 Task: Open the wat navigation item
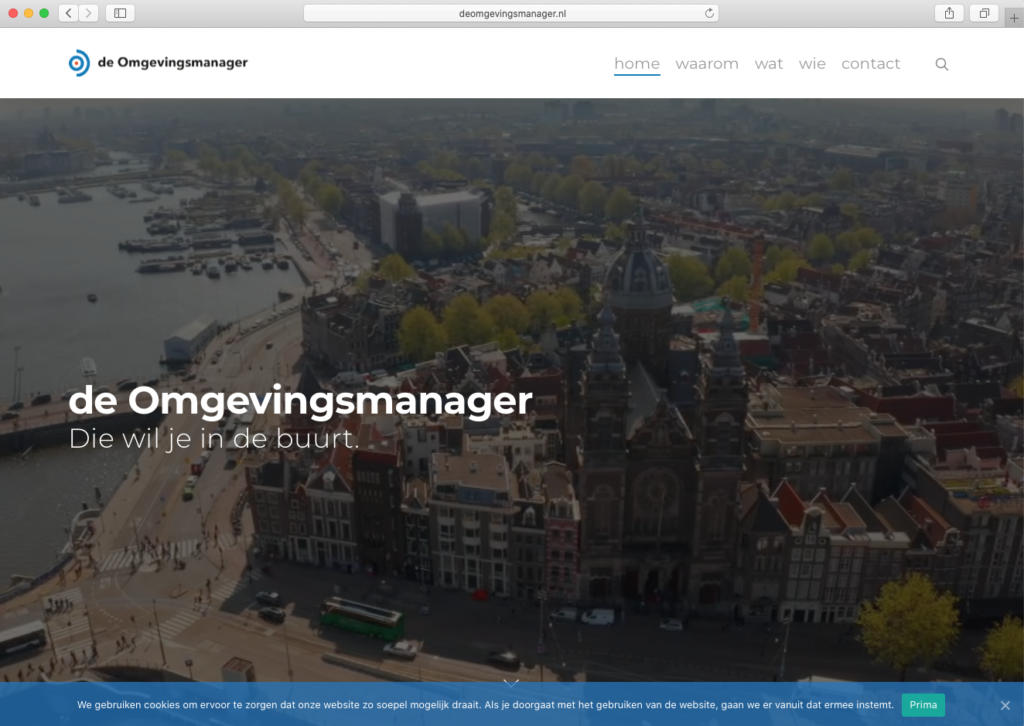(769, 64)
